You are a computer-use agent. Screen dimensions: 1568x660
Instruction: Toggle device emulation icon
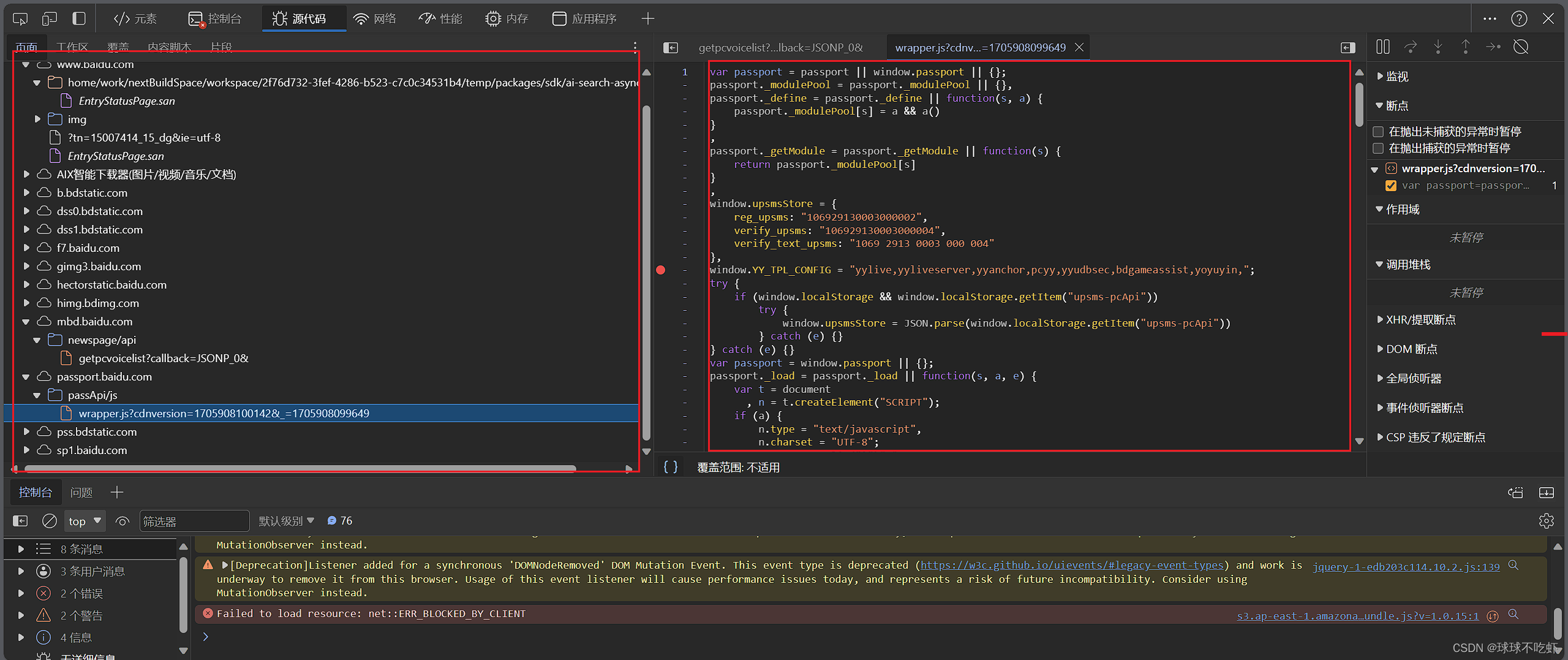[50, 19]
